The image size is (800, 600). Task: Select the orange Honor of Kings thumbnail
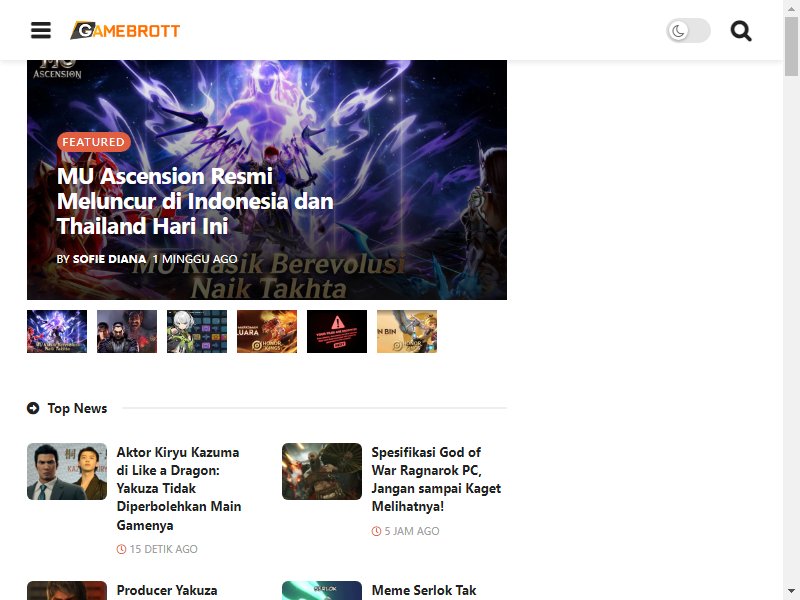click(x=267, y=331)
